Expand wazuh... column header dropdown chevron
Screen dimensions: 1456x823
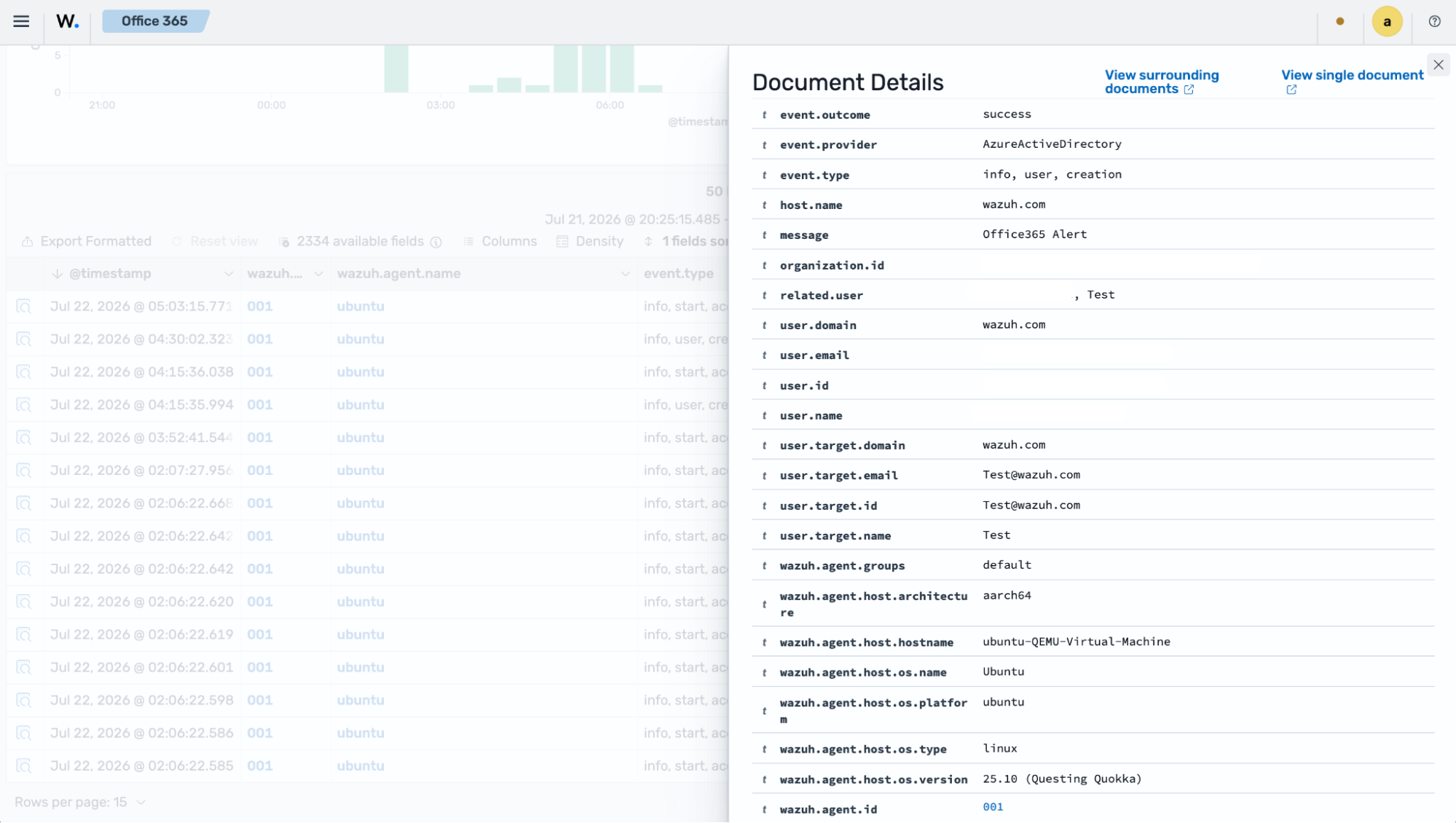(x=318, y=274)
